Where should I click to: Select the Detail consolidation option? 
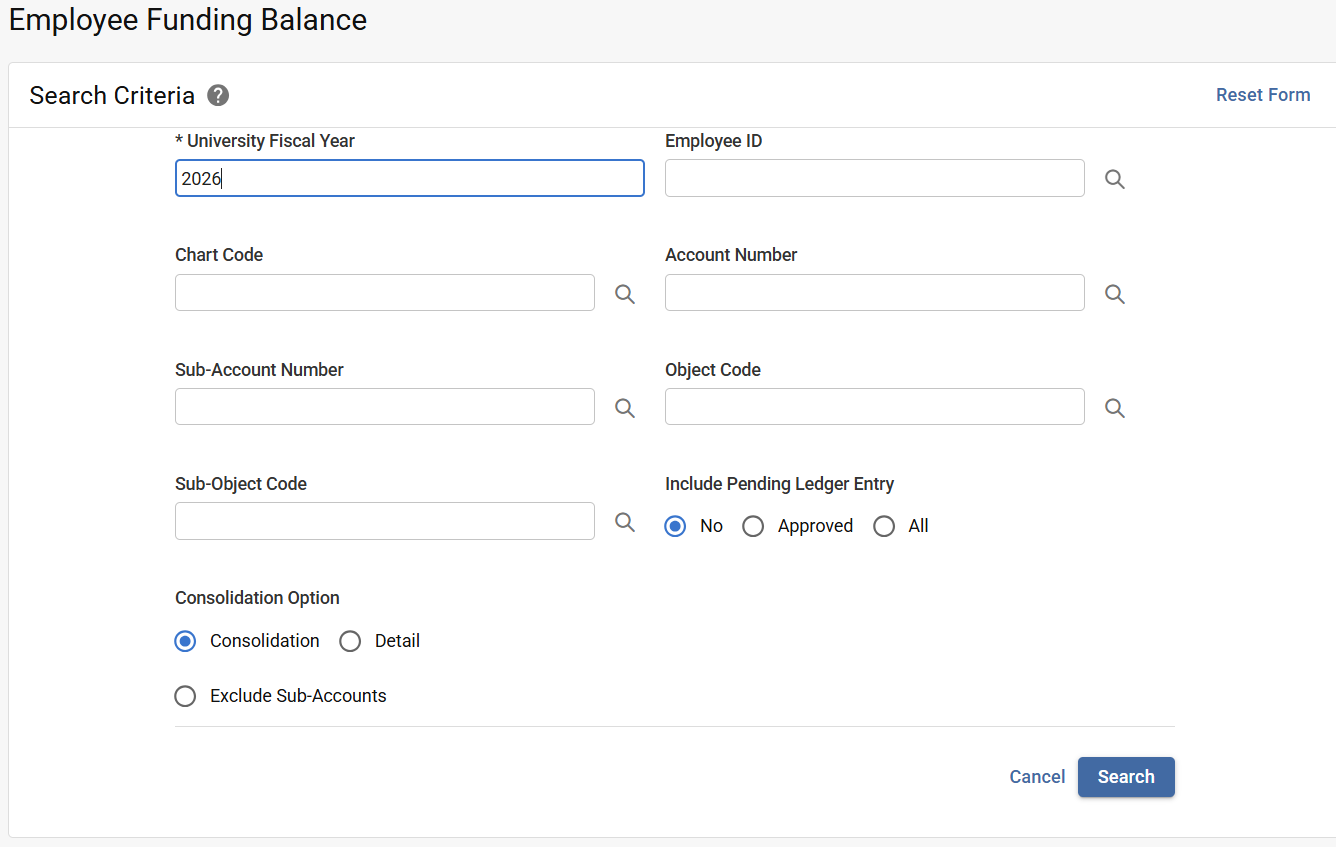350,641
